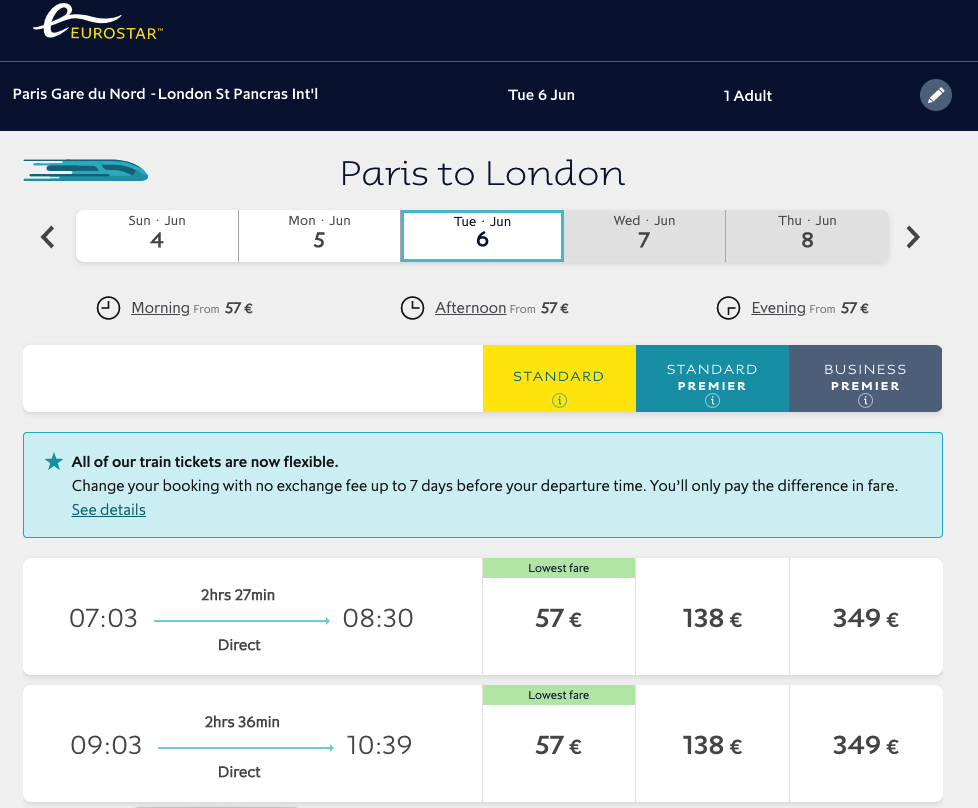
Task: Select Mon Jun 5 date tab
Action: (319, 236)
